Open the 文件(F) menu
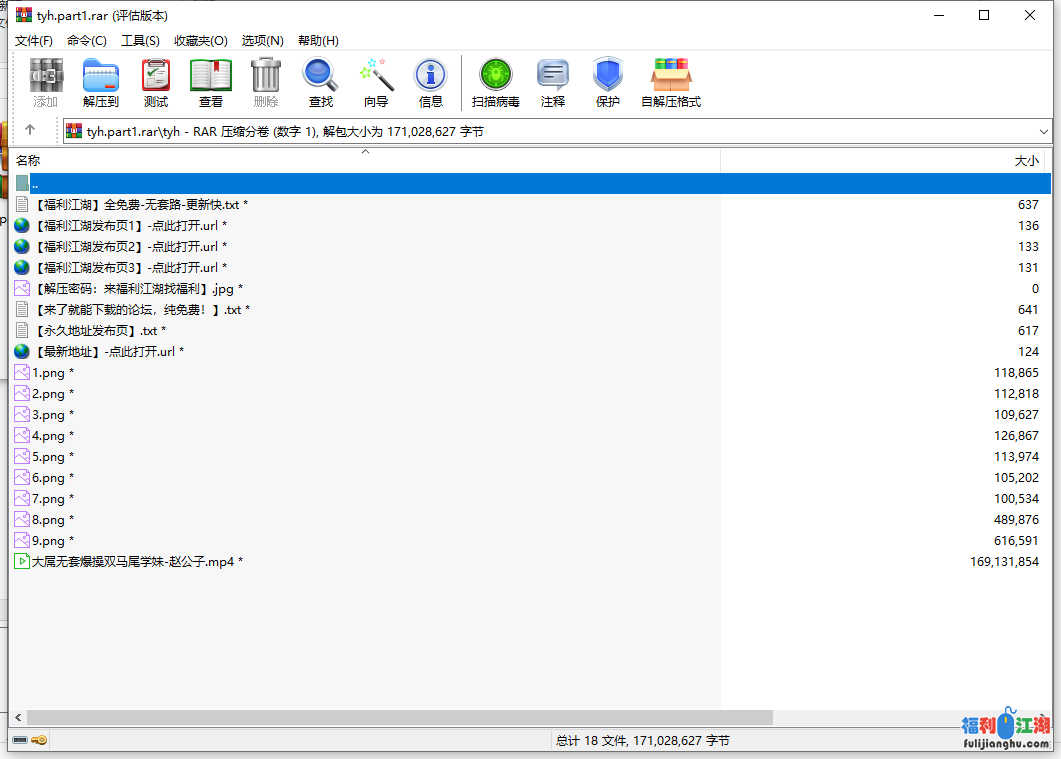 tap(33, 41)
